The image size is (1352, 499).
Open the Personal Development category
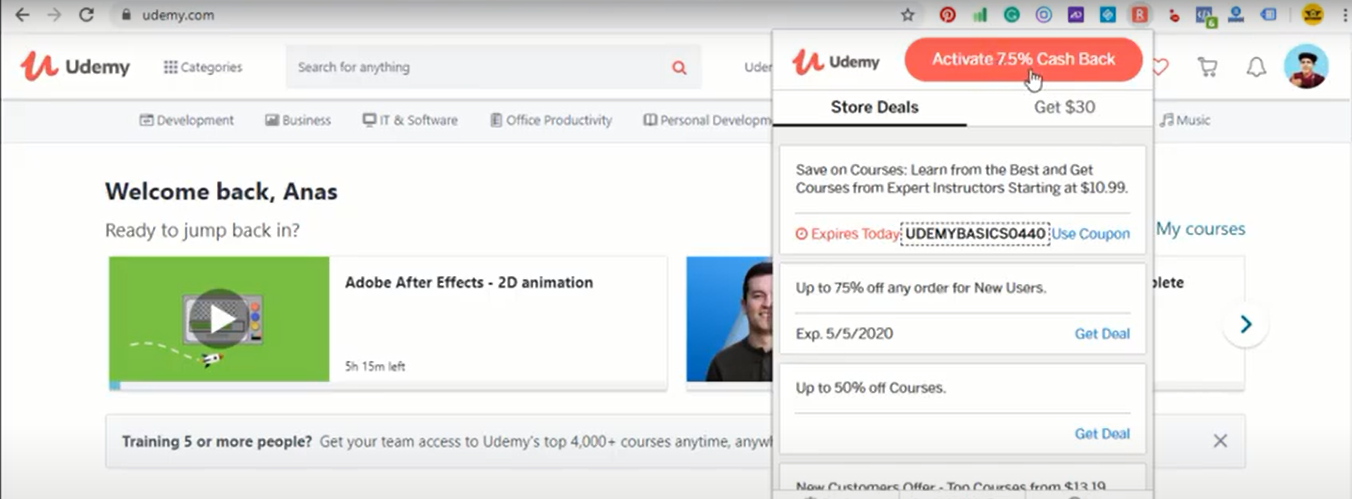click(708, 120)
